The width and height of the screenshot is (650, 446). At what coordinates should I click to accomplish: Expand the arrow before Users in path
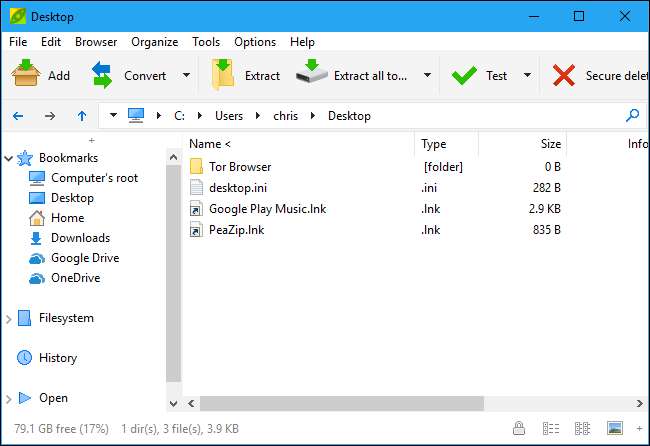coord(200,116)
